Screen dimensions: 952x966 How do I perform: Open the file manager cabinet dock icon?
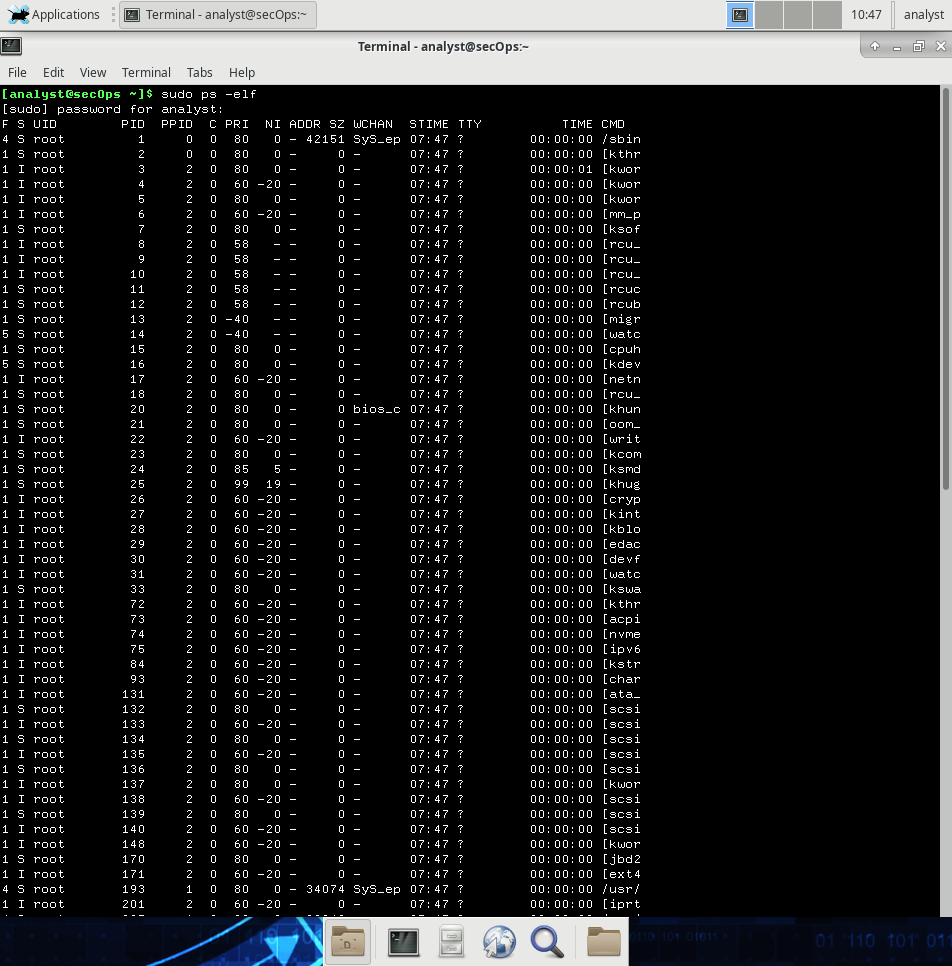point(451,943)
